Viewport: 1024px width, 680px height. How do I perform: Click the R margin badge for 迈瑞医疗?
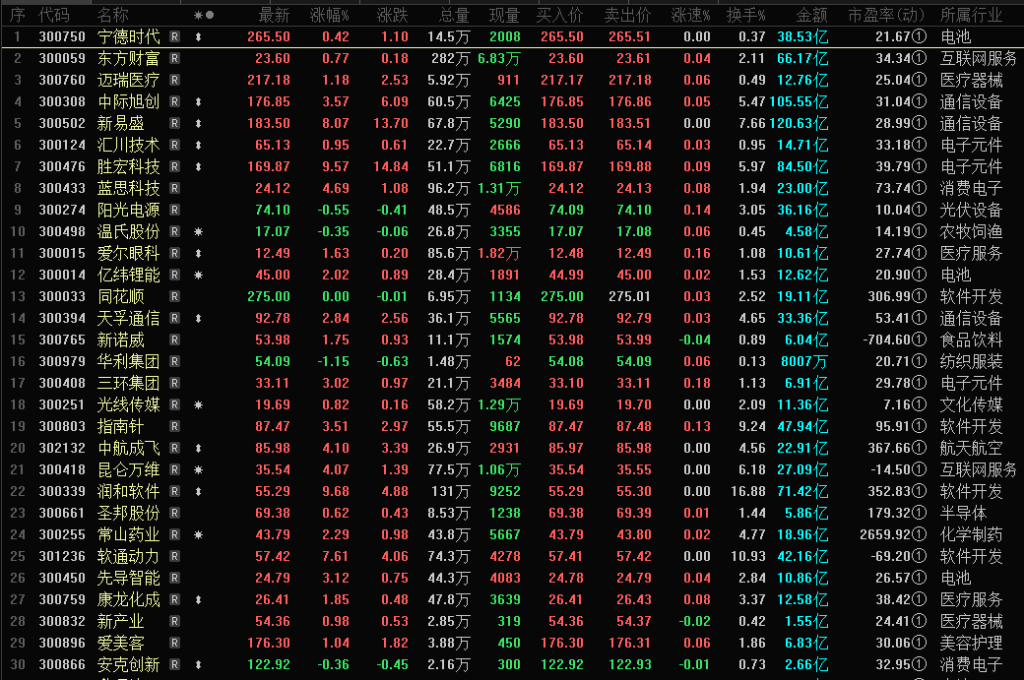174,80
